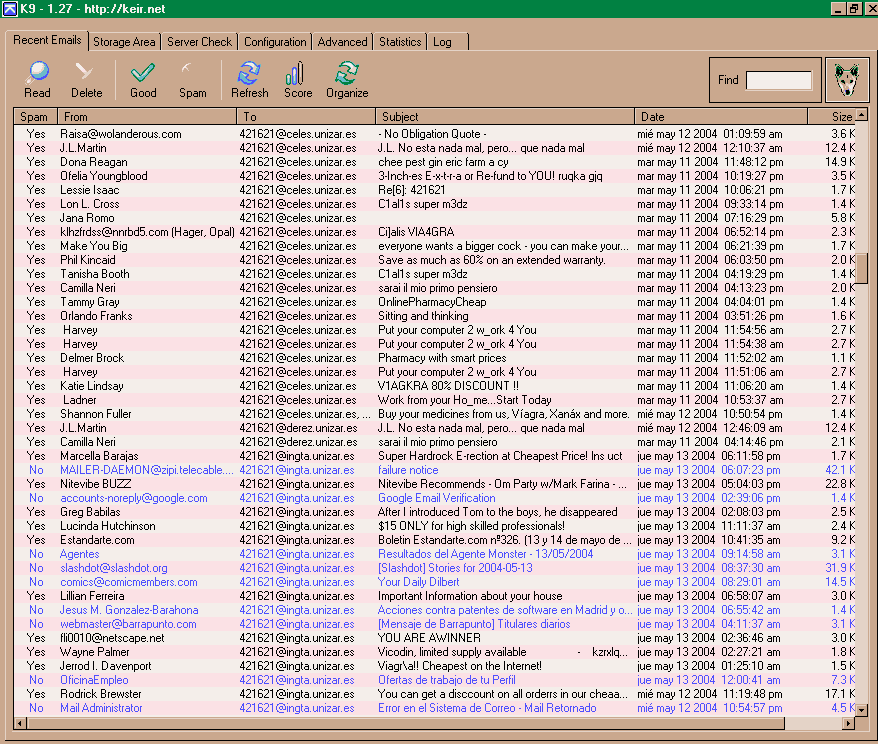This screenshot has height=744, width=878.
Task: Click the scrollbar up arrow
Action: pyautogui.click(x=863, y=116)
